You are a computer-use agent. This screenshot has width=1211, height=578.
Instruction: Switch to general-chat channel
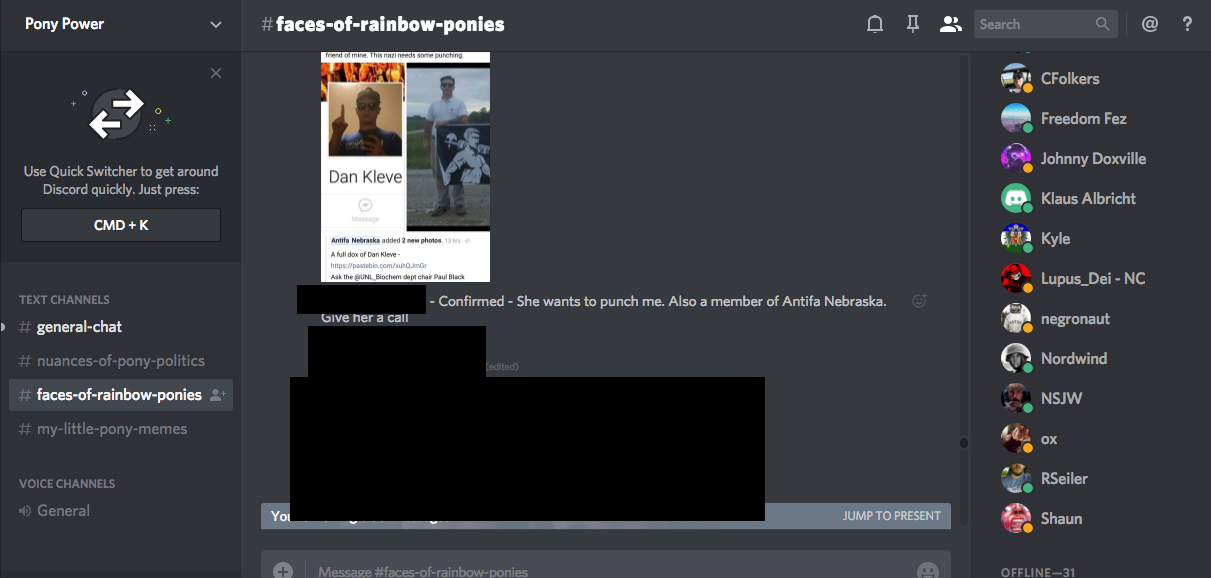79,327
